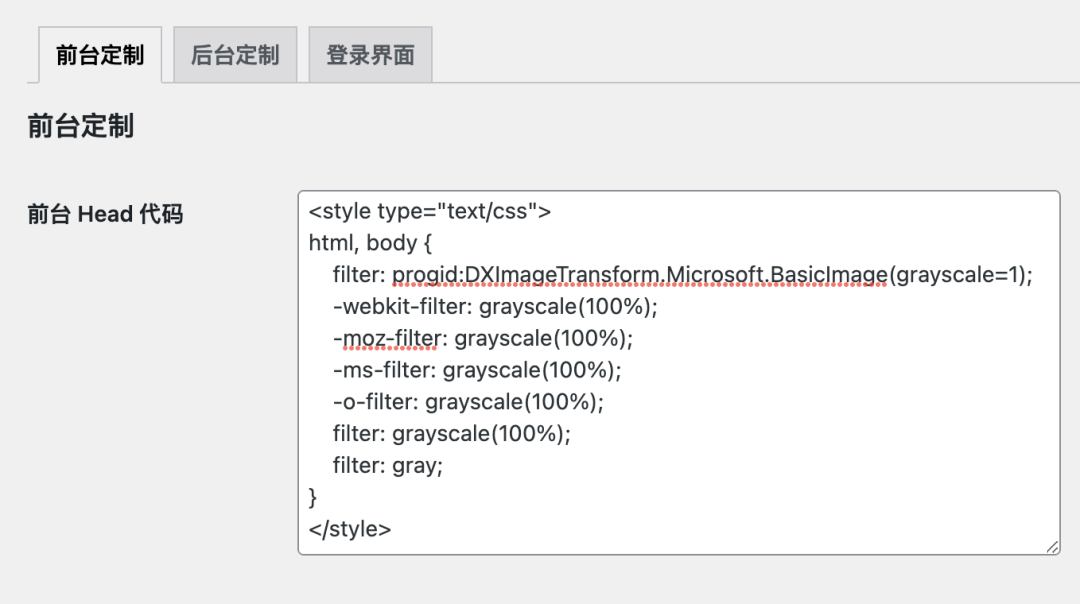Image resolution: width=1080 pixels, height=604 pixels.
Task: Click the closing brace '}' line
Action: click(313, 497)
